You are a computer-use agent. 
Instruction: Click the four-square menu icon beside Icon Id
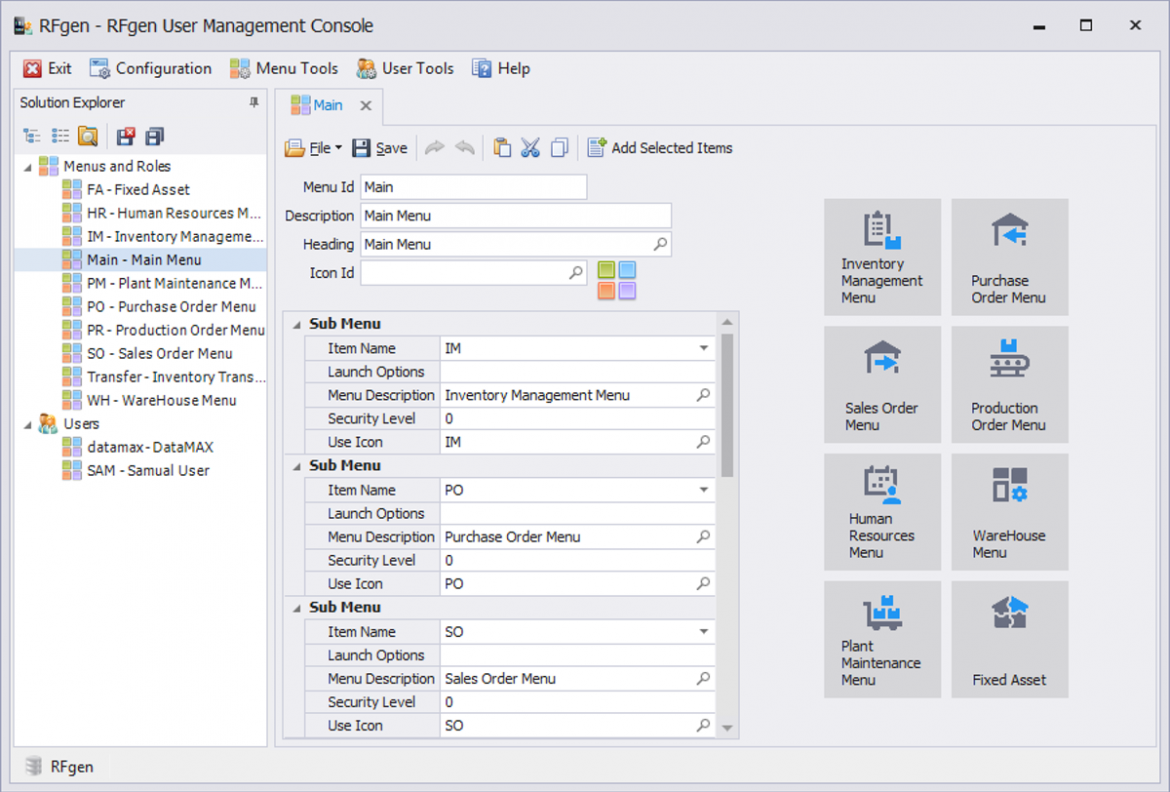[616, 280]
